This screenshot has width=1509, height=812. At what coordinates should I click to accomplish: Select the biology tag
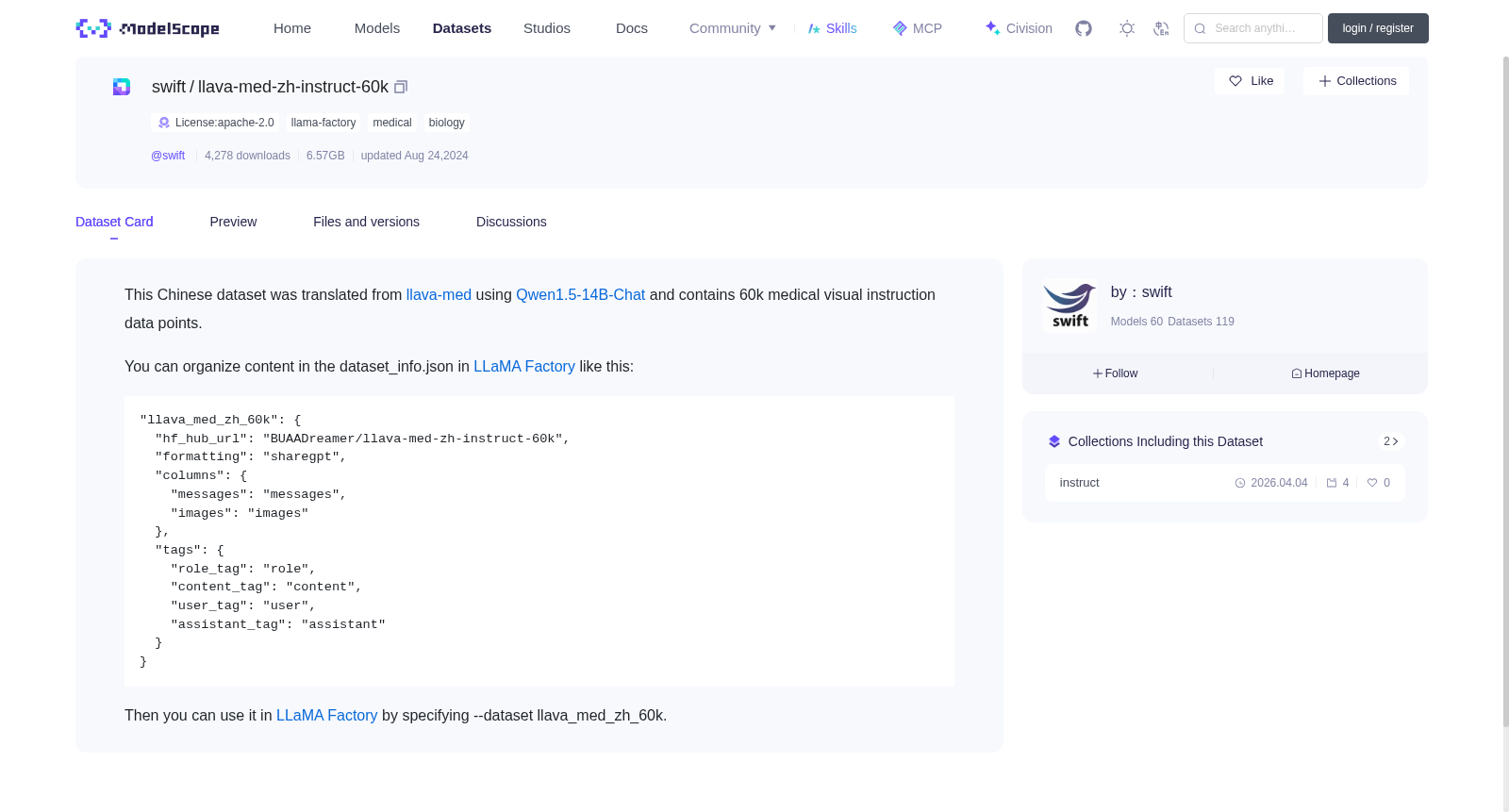[x=447, y=123]
